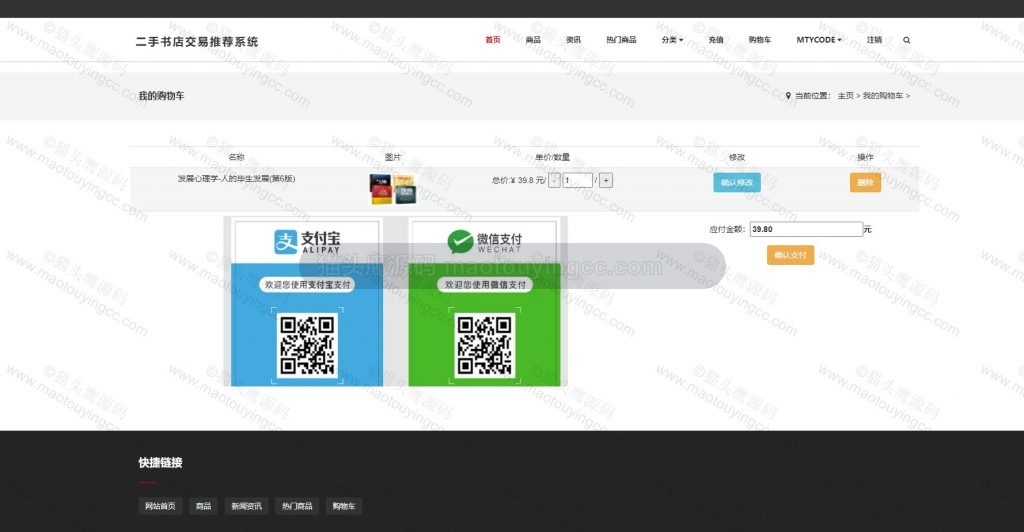1024x532 pixels.
Task: Click the Alipay logo icon
Action: coord(286,242)
